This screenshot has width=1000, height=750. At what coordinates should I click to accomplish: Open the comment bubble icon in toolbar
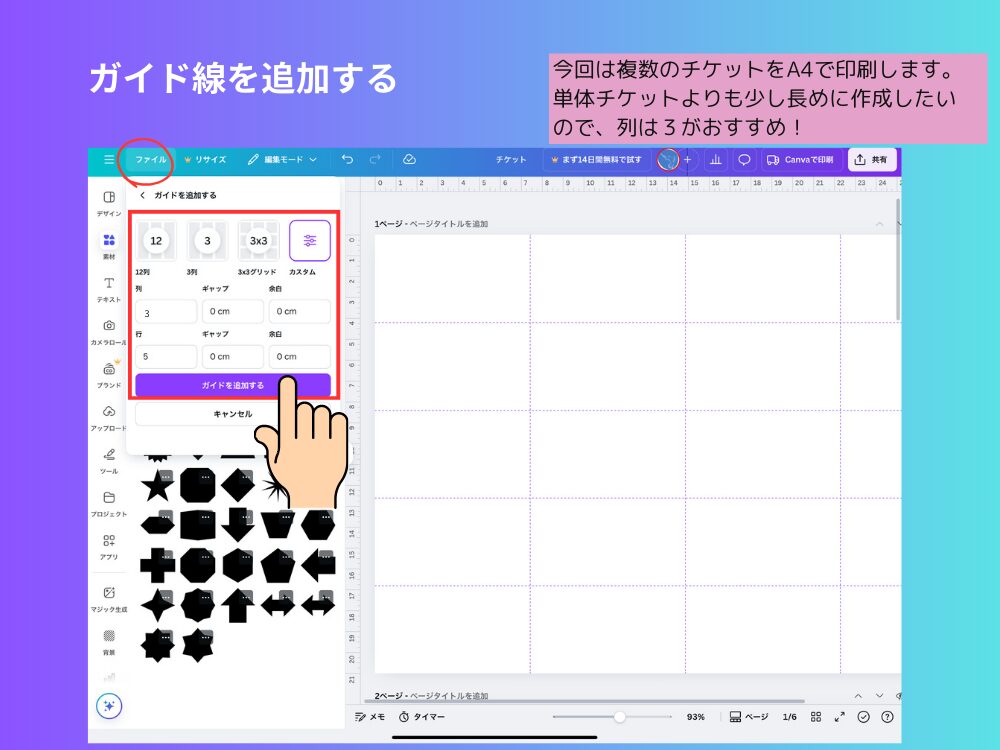(x=744, y=159)
